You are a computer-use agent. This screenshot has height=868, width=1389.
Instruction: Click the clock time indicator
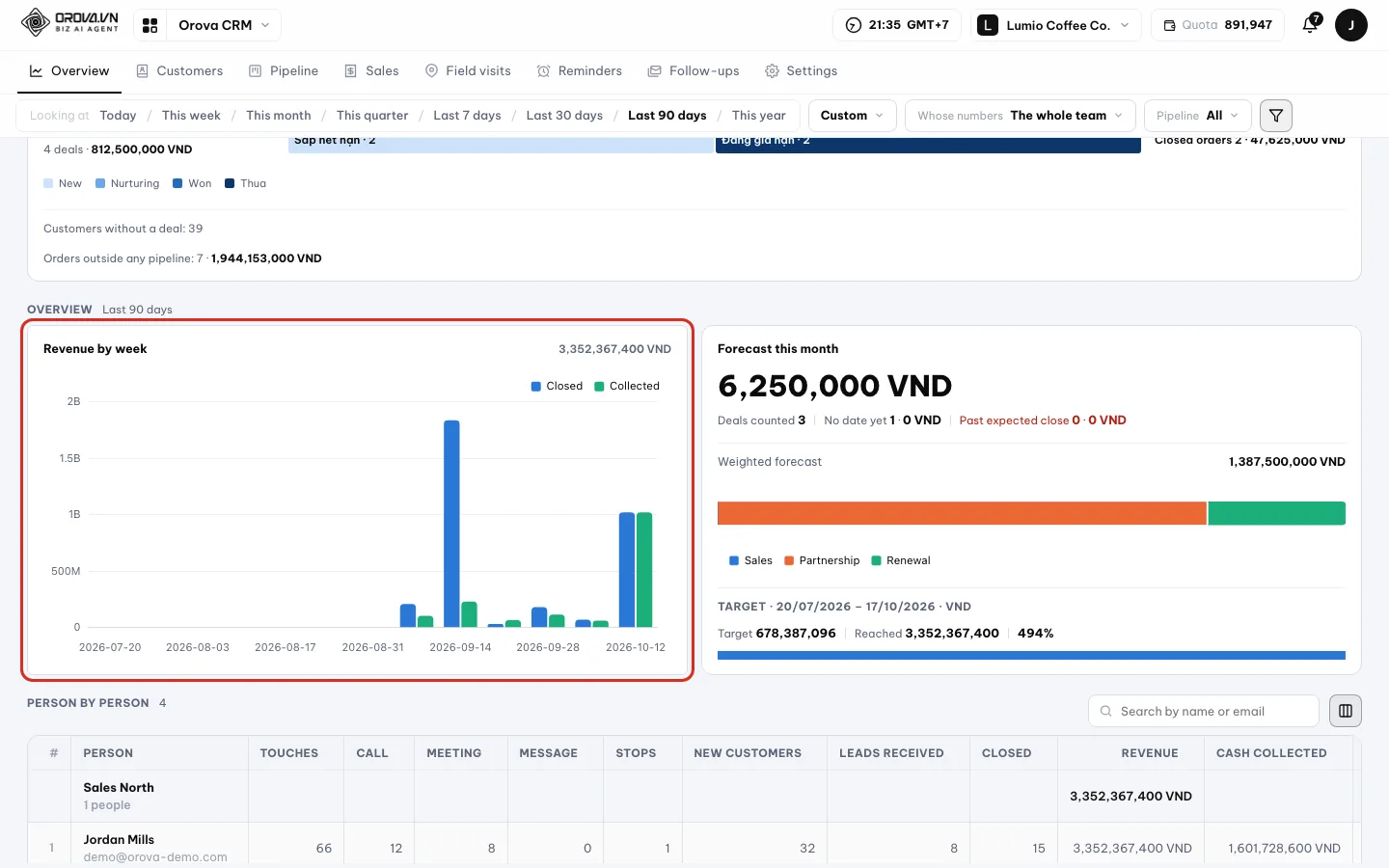point(897,25)
